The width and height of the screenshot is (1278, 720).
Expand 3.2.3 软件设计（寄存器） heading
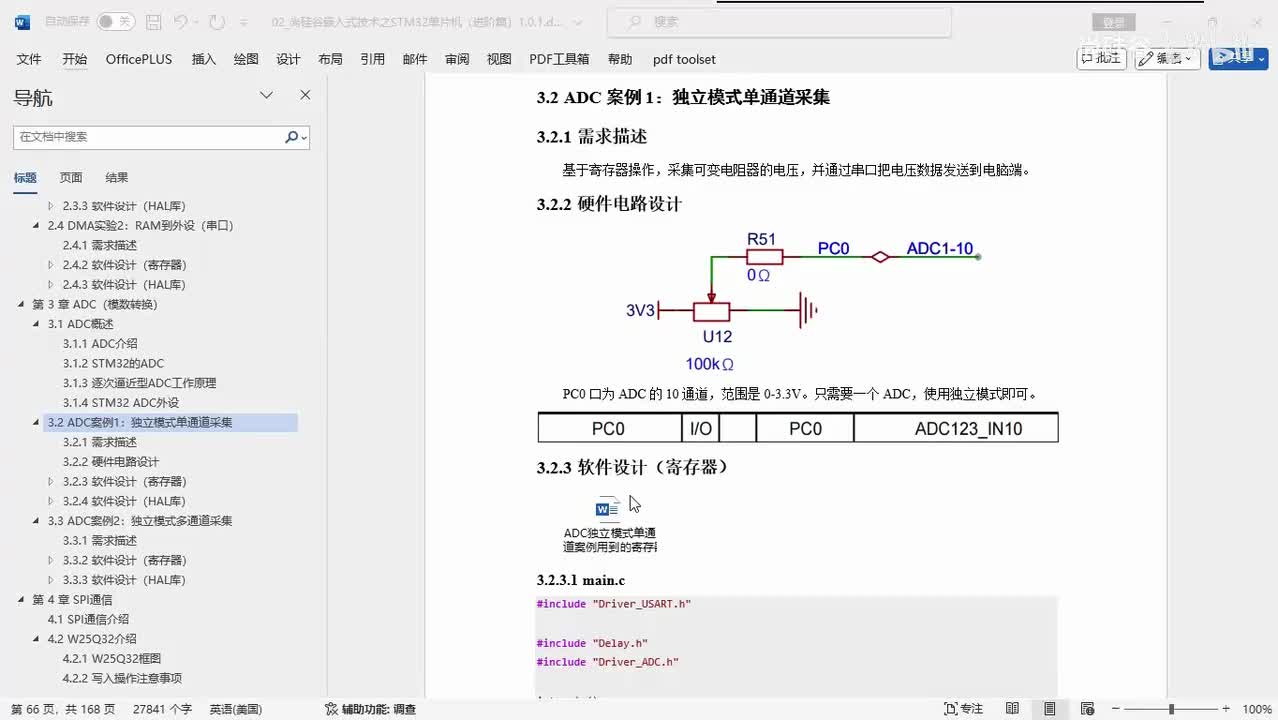[x=51, y=481]
